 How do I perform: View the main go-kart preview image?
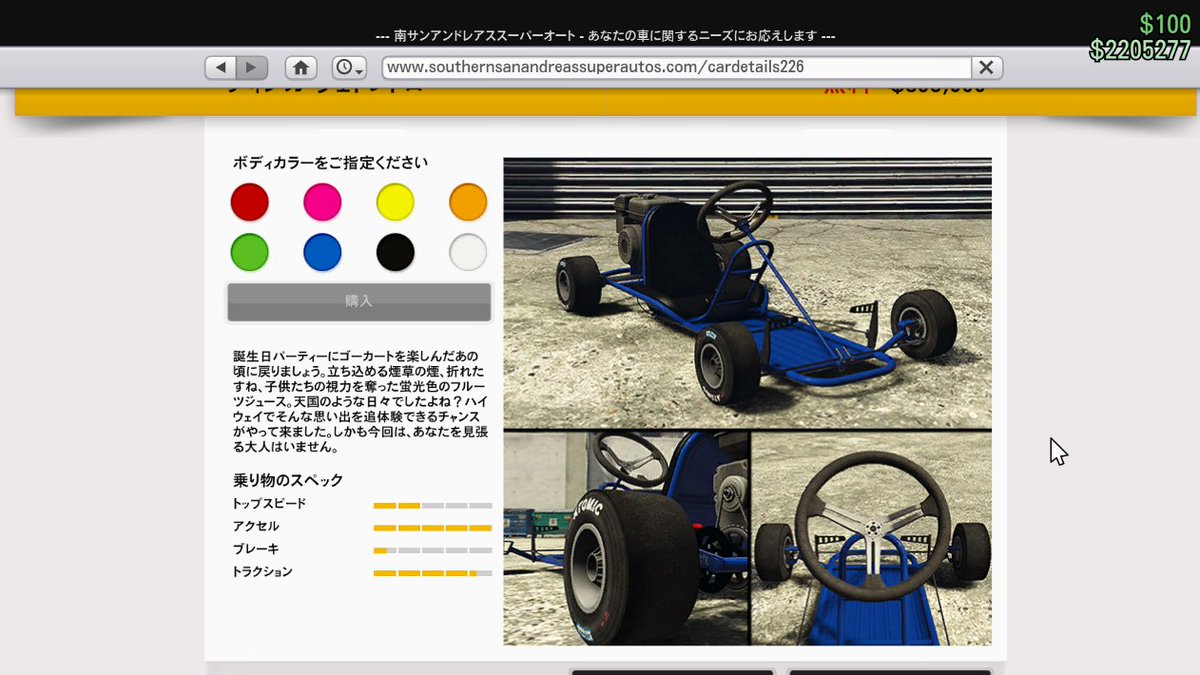(x=747, y=293)
